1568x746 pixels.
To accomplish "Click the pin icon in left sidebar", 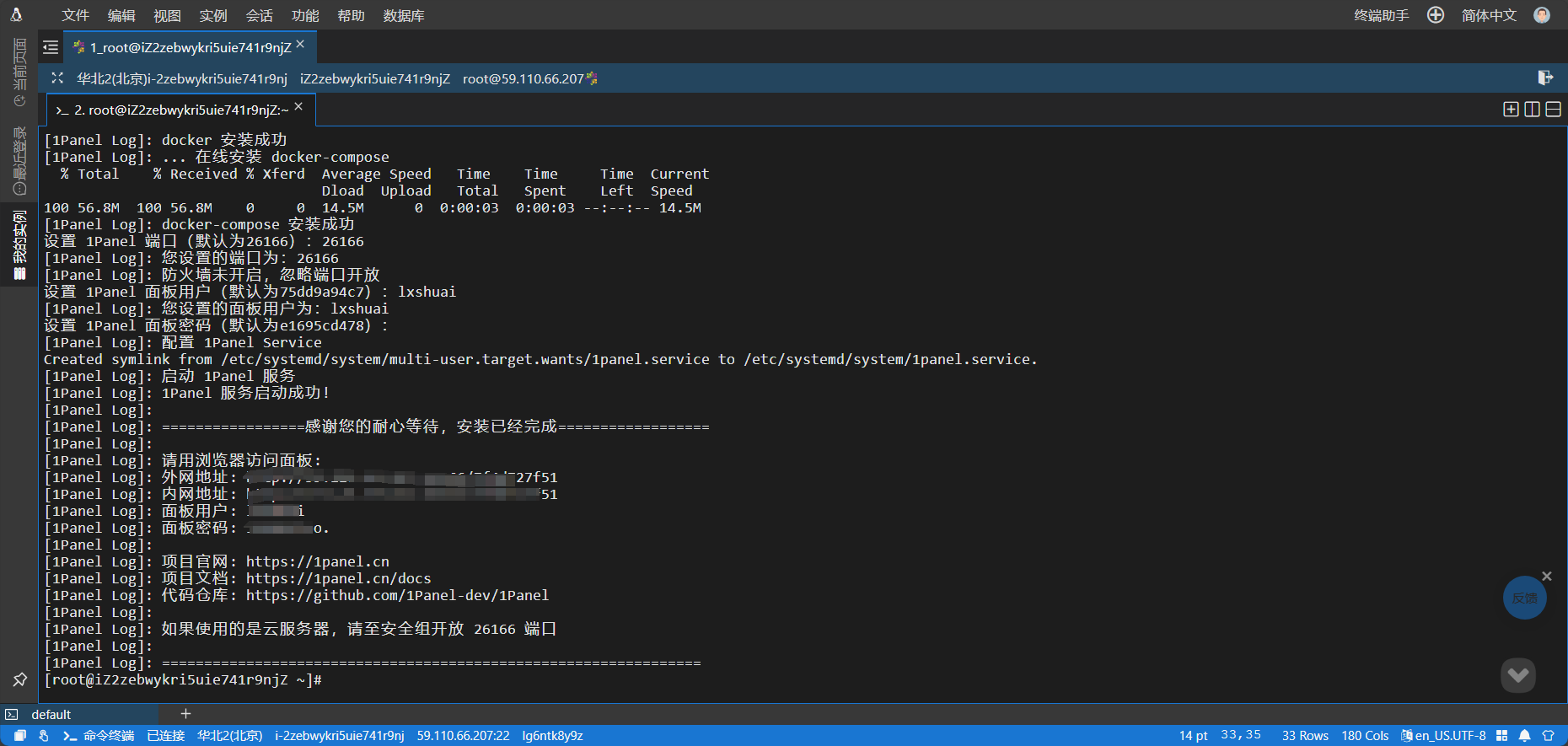I will 19,679.
